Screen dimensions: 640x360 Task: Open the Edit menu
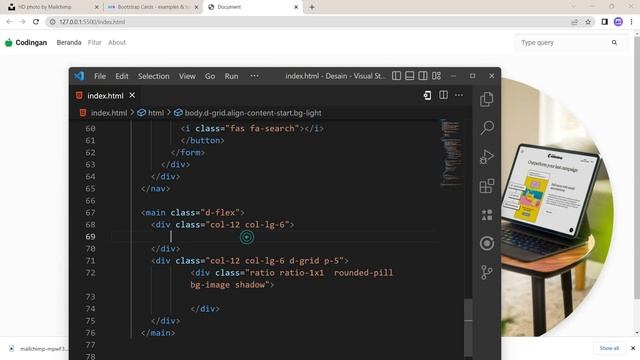coord(122,76)
